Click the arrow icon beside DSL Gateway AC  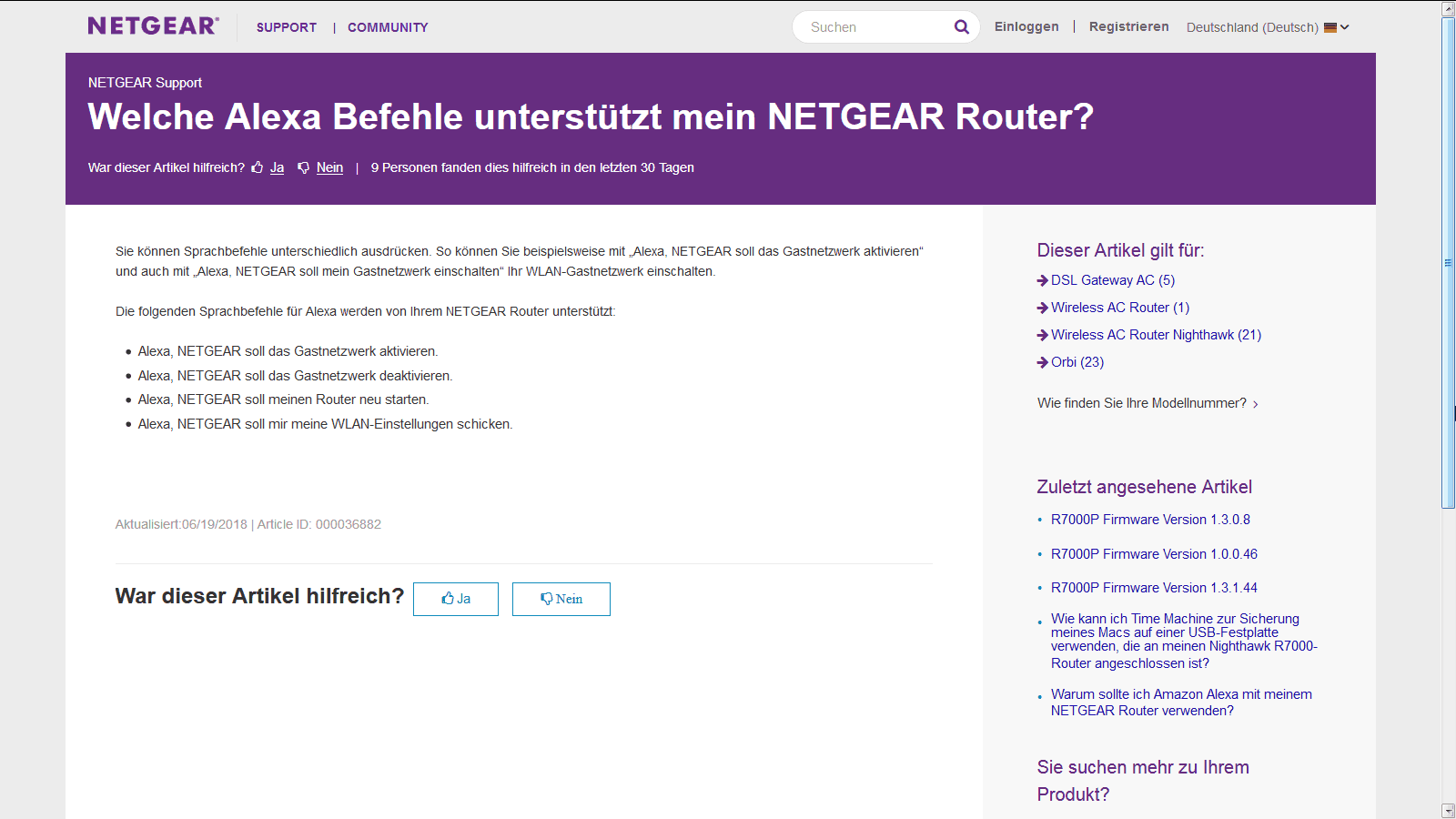click(1043, 280)
